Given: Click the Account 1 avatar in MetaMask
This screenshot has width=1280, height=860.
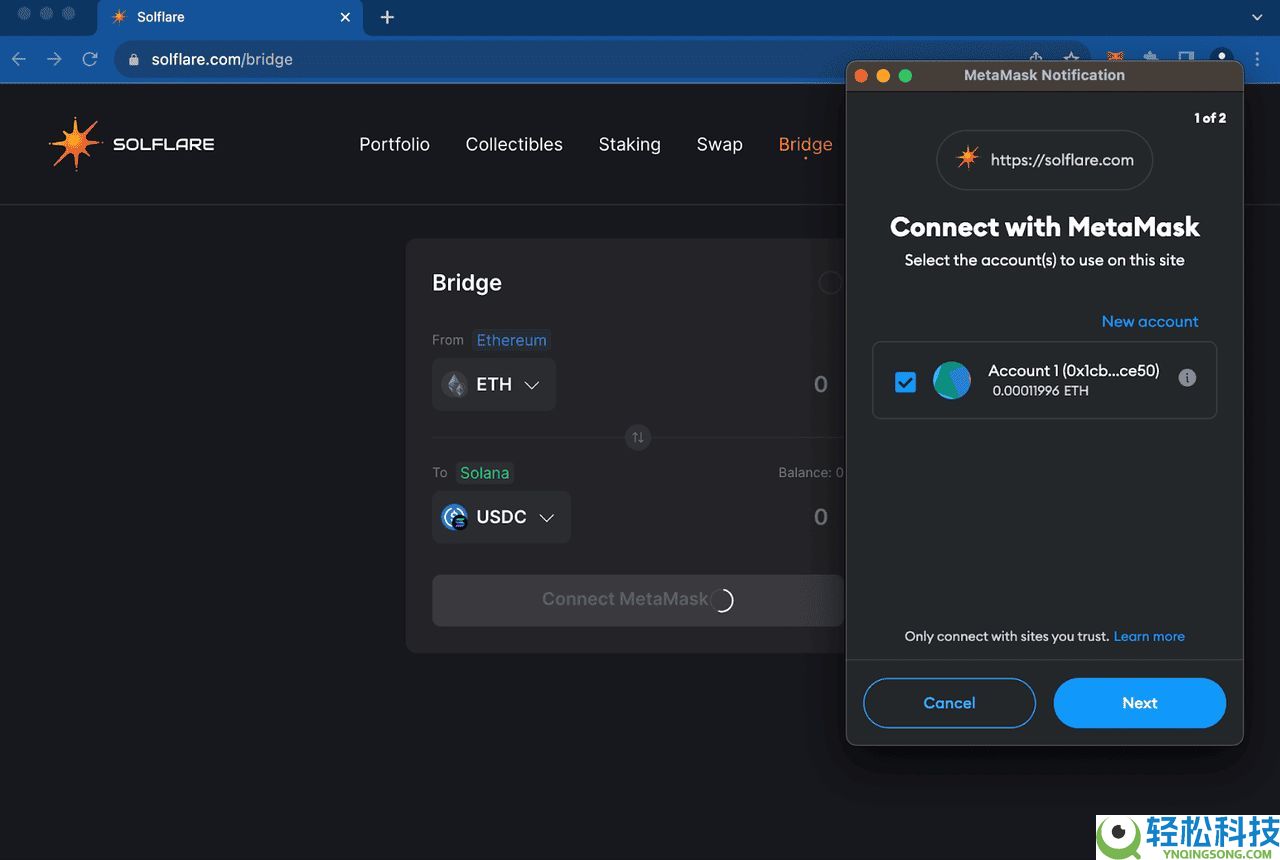Looking at the screenshot, I should 952,380.
